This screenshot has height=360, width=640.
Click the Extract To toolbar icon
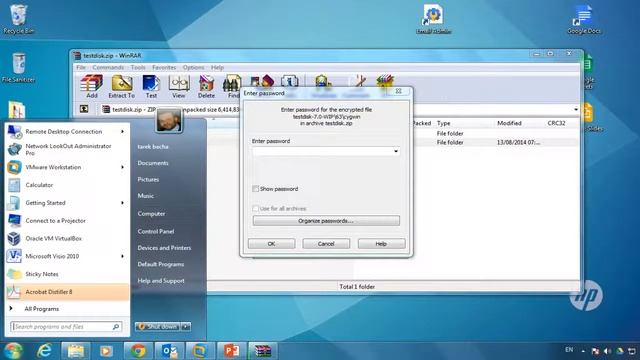click(x=122, y=86)
